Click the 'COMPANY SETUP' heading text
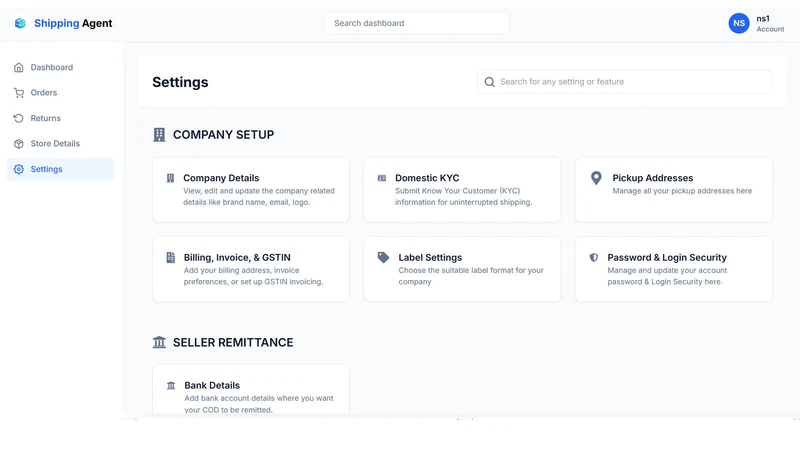The height and width of the screenshot is (450, 800). [x=223, y=135]
